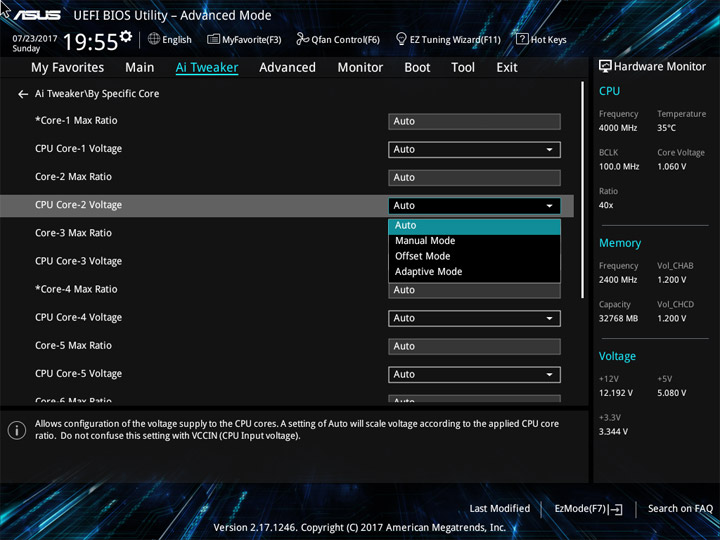Click the Hardware Monitor screen icon
Image resolution: width=720 pixels, height=540 pixels.
605,66
